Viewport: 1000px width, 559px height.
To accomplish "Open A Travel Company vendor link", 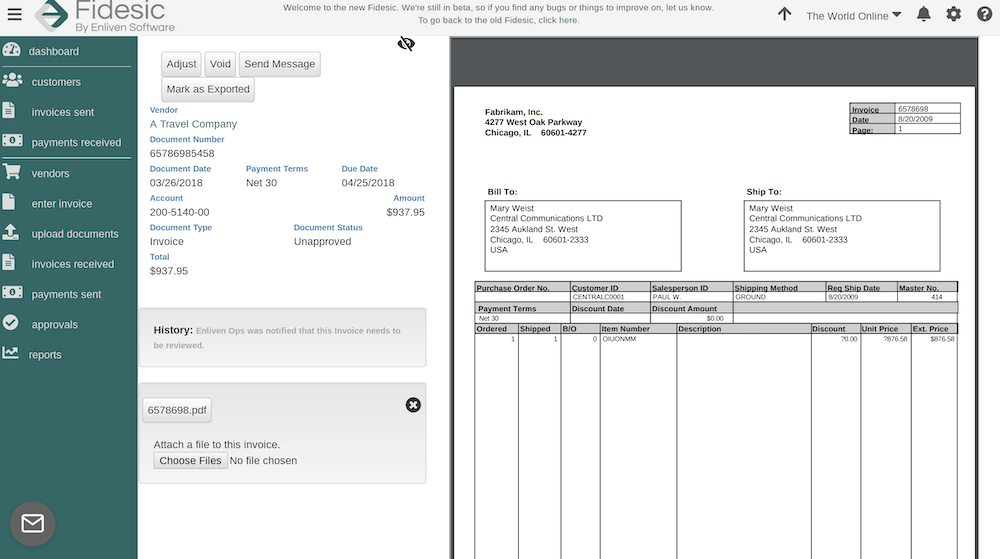I will [193, 124].
